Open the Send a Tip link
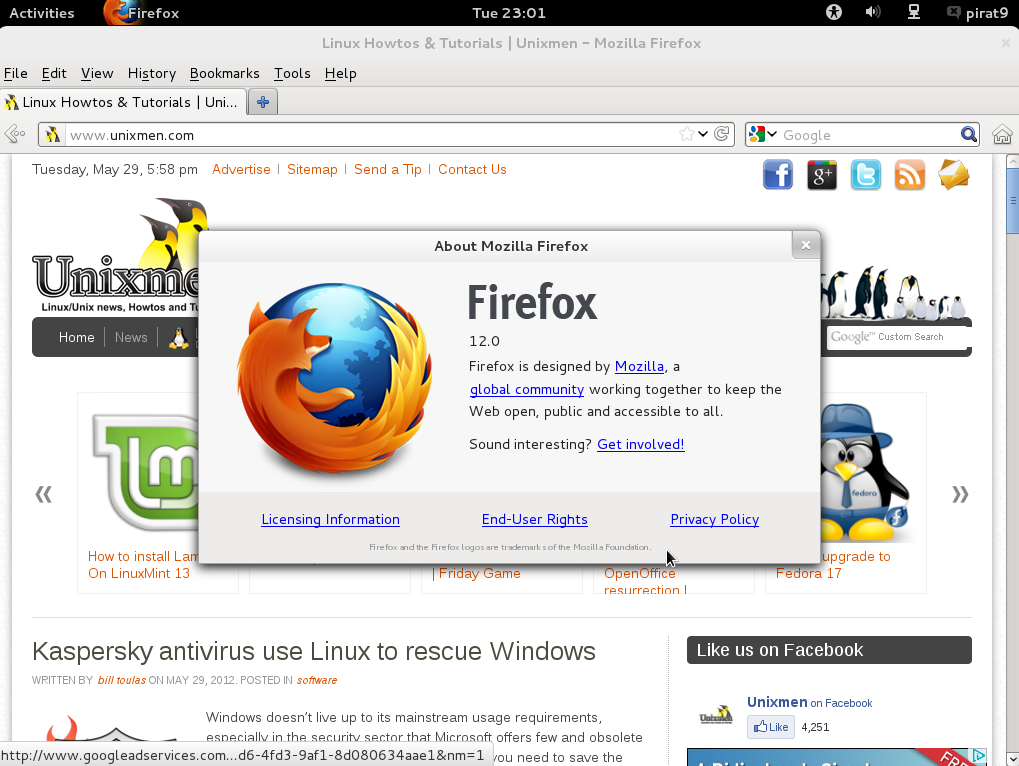The height and width of the screenshot is (766, 1019). pos(387,170)
